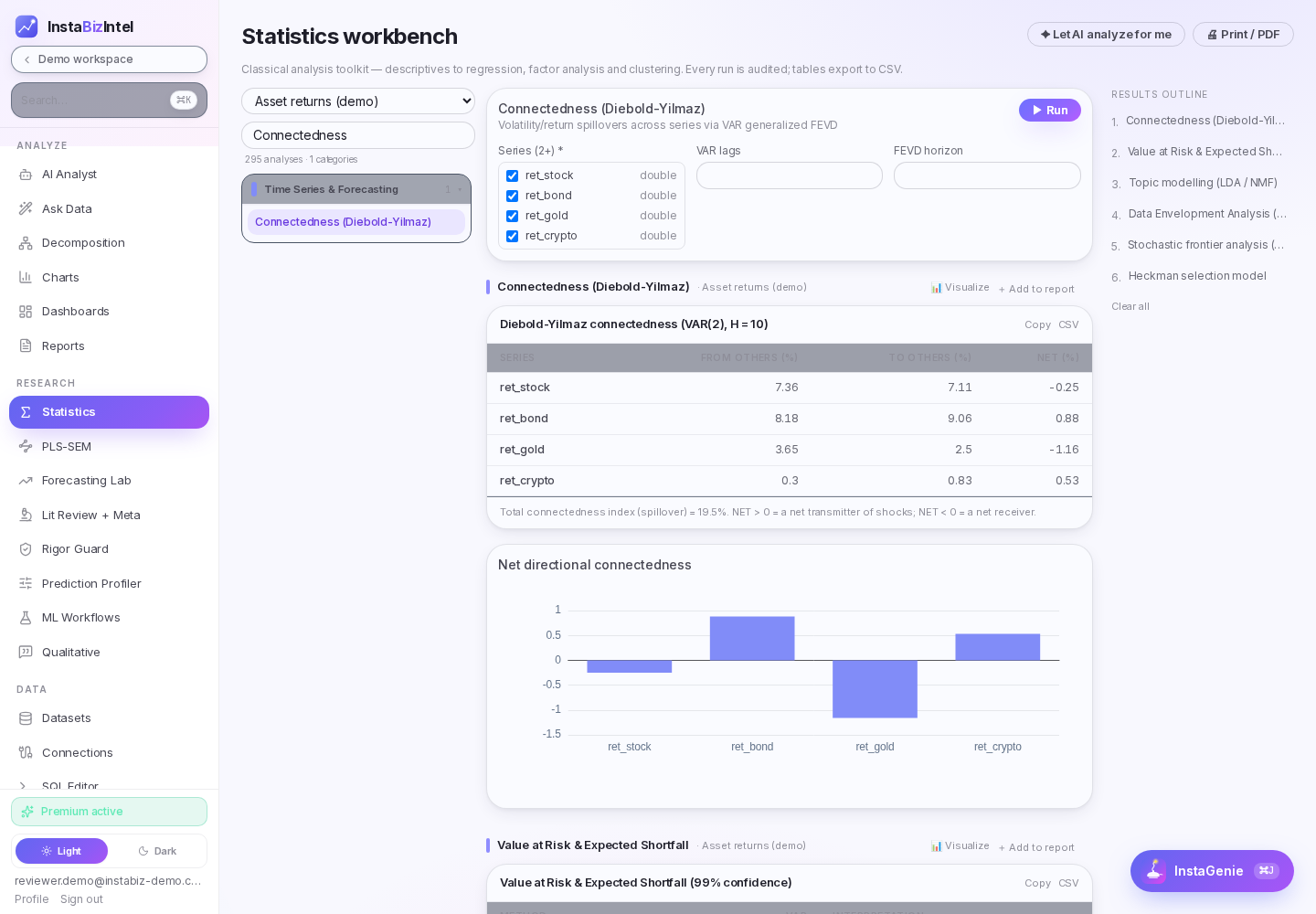Toggle the ret_crypto series checkbox
This screenshot has width=1316, height=914.
(513, 236)
